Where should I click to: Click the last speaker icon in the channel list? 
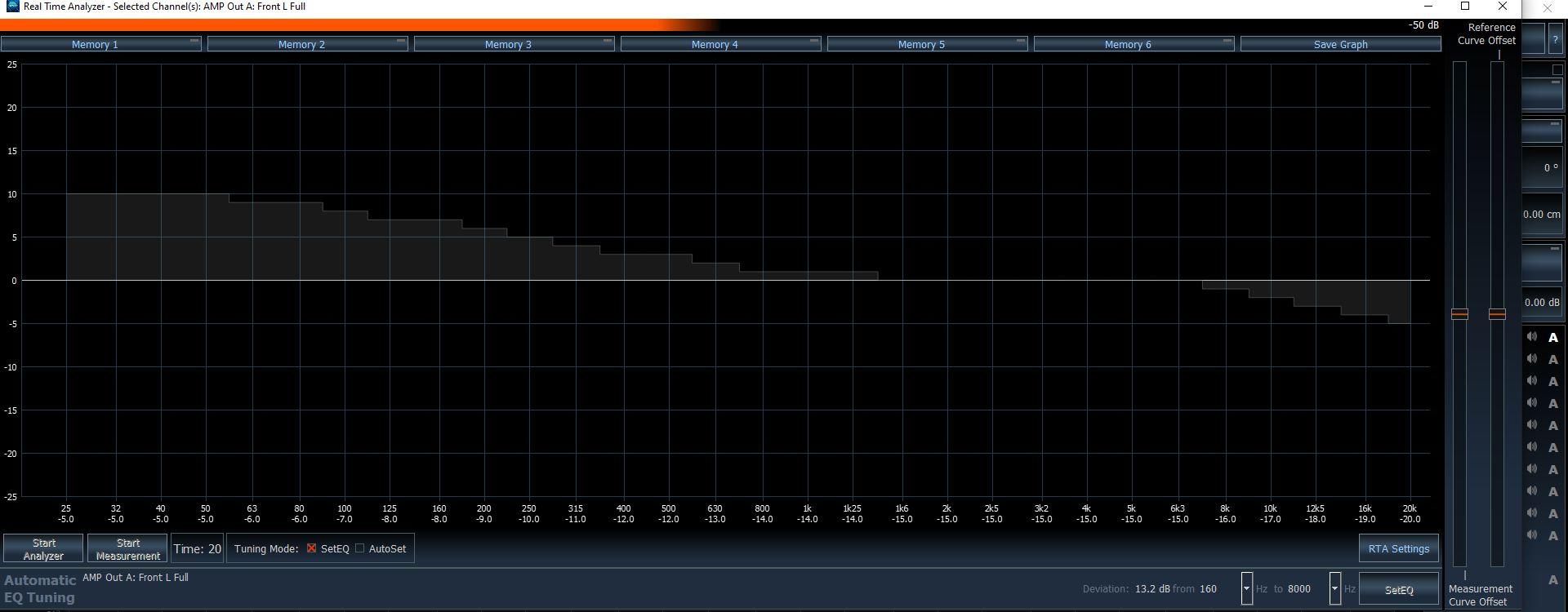(1532, 535)
